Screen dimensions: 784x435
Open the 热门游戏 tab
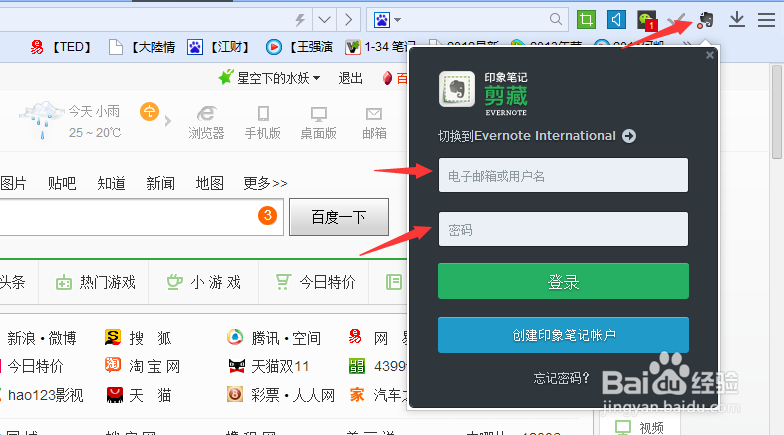click(95, 282)
